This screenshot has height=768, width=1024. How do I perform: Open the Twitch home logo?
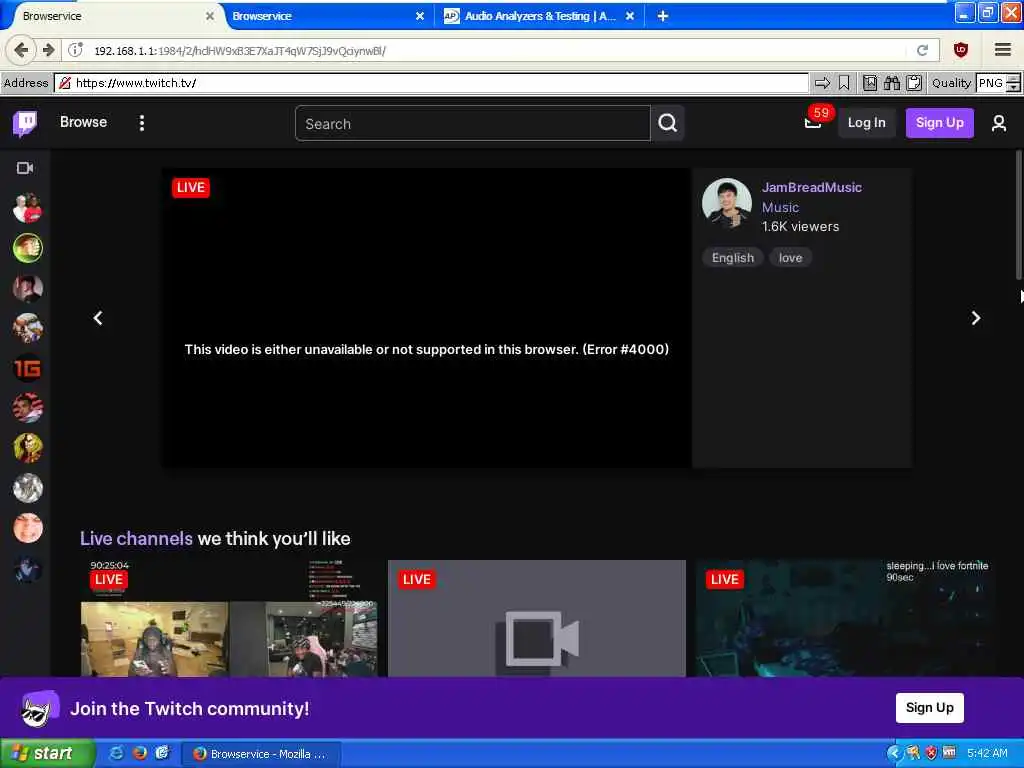(x=25, y=123)
